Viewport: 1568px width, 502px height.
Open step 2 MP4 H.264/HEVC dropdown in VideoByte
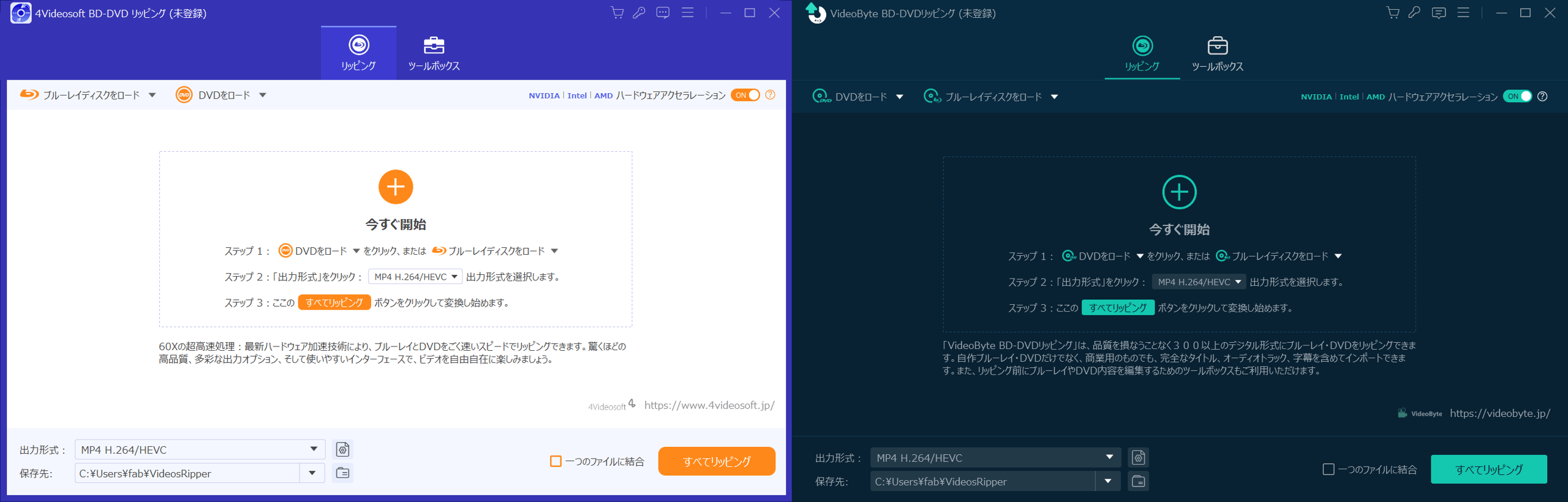point(1199,282)
